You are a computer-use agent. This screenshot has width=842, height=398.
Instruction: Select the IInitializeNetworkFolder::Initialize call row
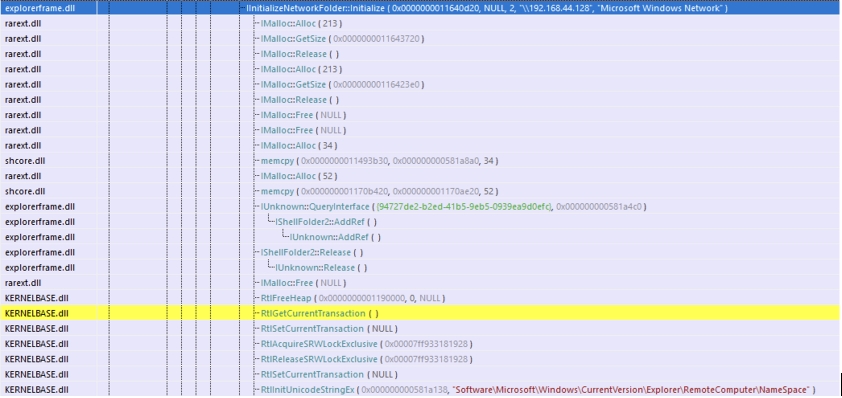pos(421,8)
